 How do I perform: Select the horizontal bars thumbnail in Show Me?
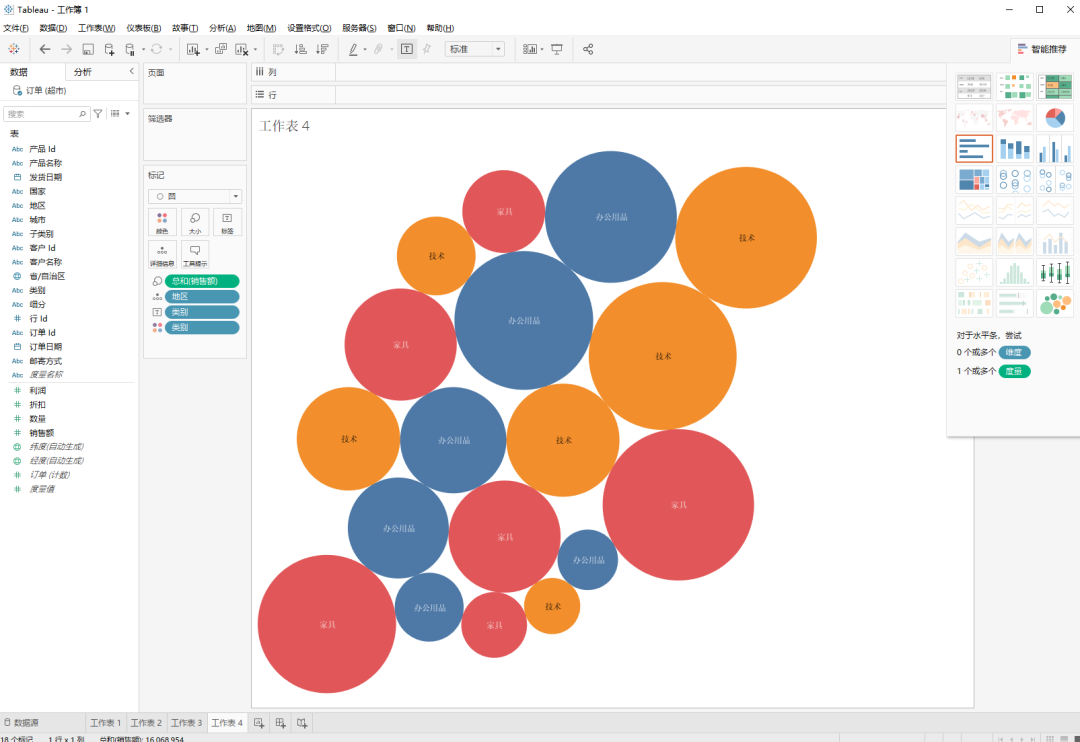[974, 148]
